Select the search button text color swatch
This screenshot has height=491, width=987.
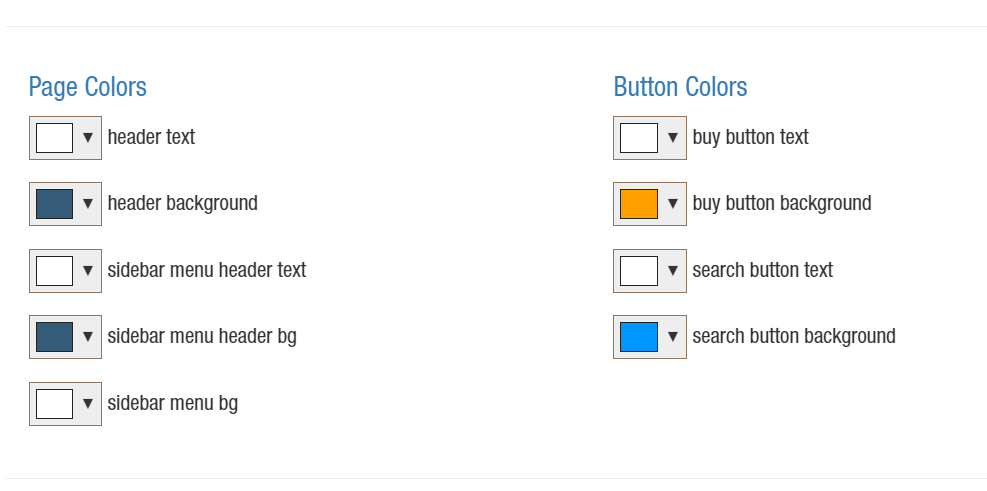[x=638, y=271]
